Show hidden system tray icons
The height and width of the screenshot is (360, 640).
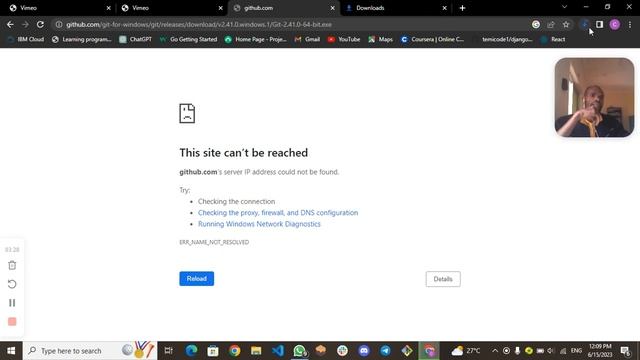[495, 351]
